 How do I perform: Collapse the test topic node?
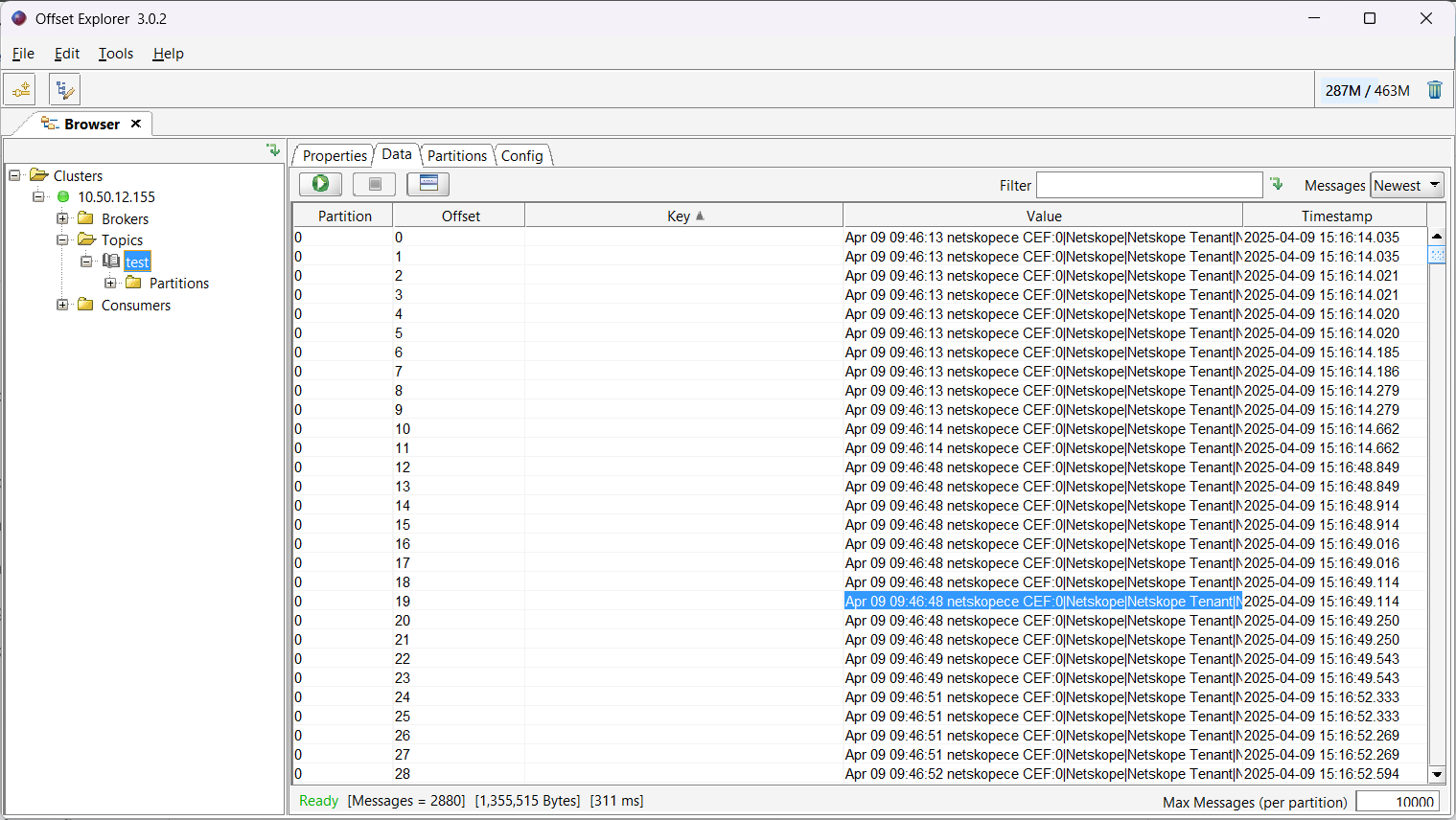coord(86,262)
